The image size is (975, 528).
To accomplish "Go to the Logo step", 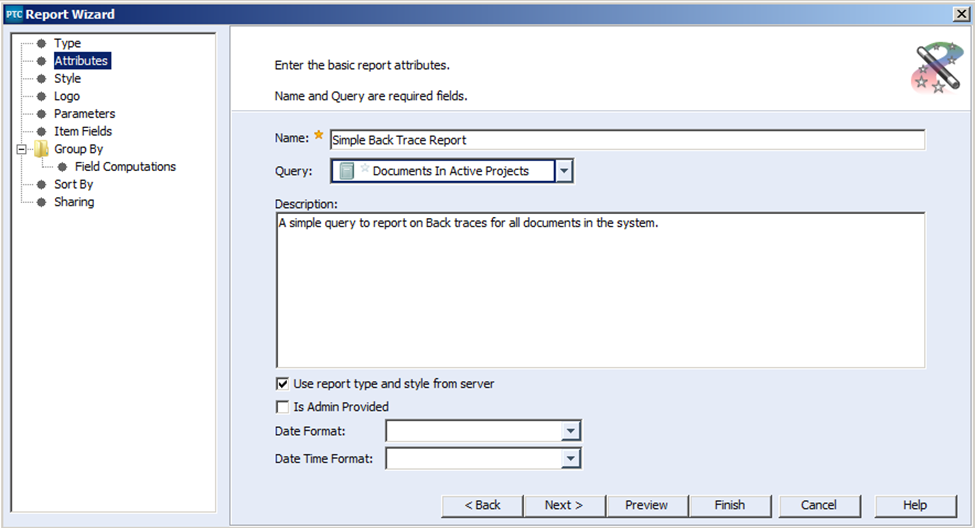I will coord(67,96).
